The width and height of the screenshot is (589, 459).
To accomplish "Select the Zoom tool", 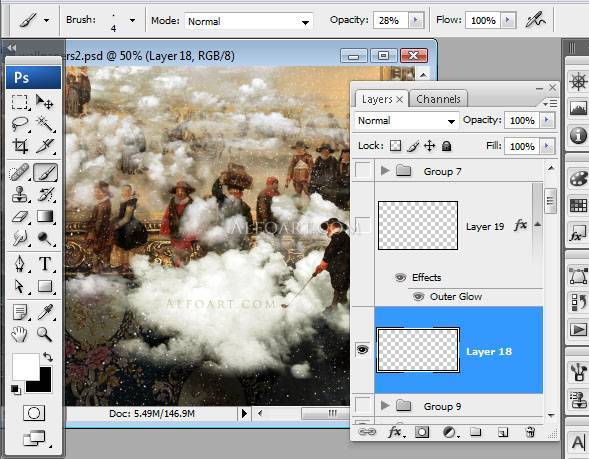I will tap(45, 334).
